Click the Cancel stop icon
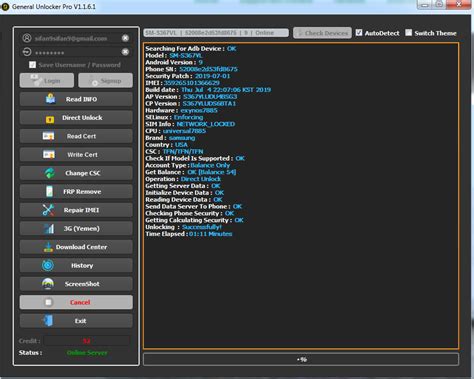474x379 pixels. (48, 302)
